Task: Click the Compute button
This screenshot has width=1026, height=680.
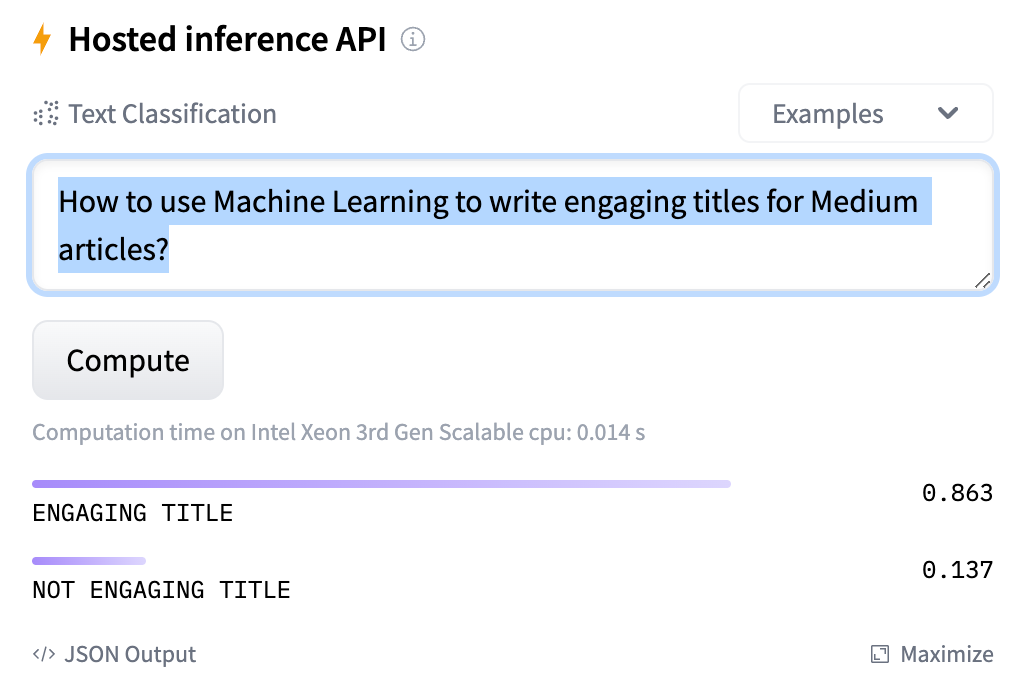Action: coord(128,360)
